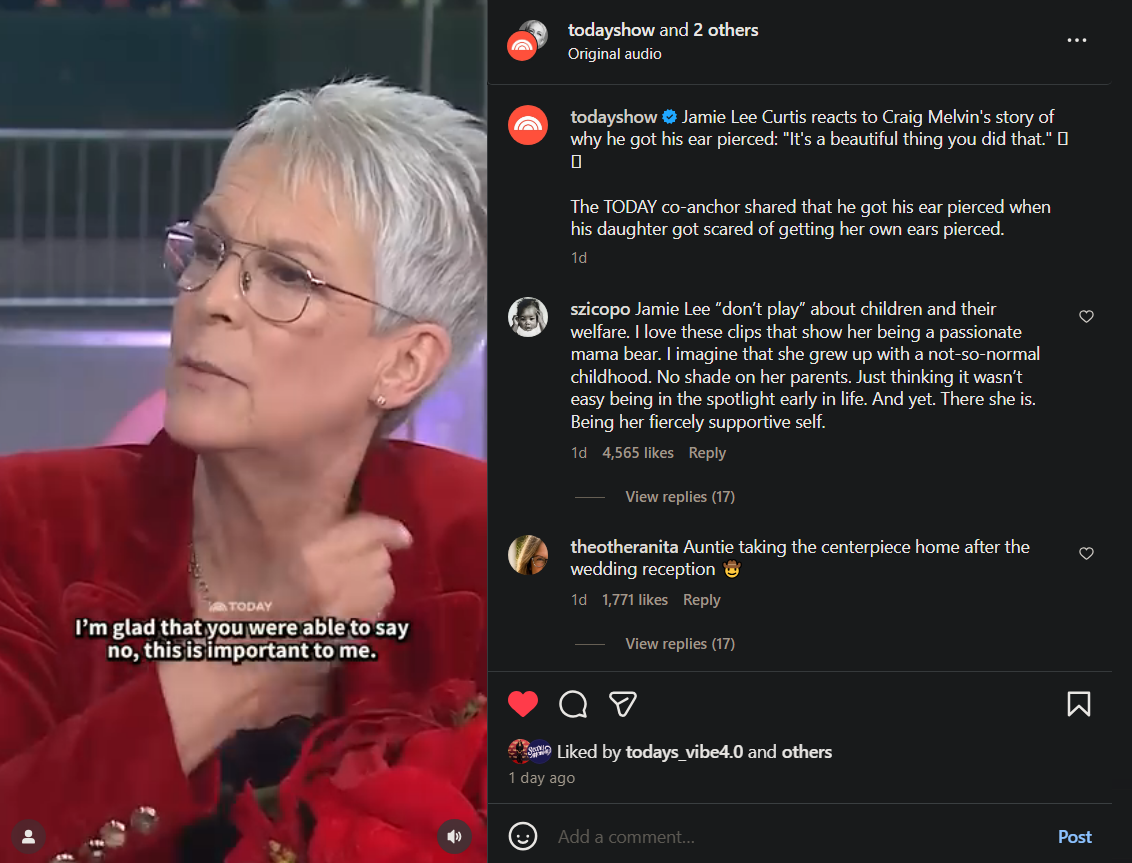
Task: Share the post via paper plane icon
Action: point(622,704)
